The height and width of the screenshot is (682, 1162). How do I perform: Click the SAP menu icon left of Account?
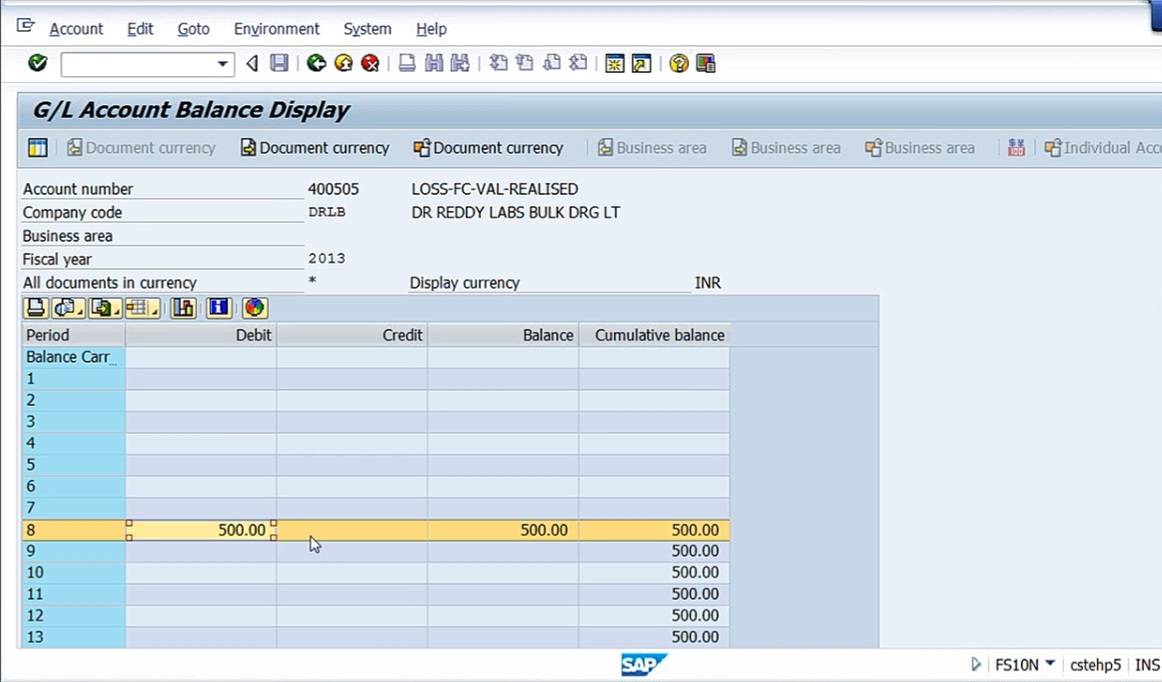pos(26,26)
